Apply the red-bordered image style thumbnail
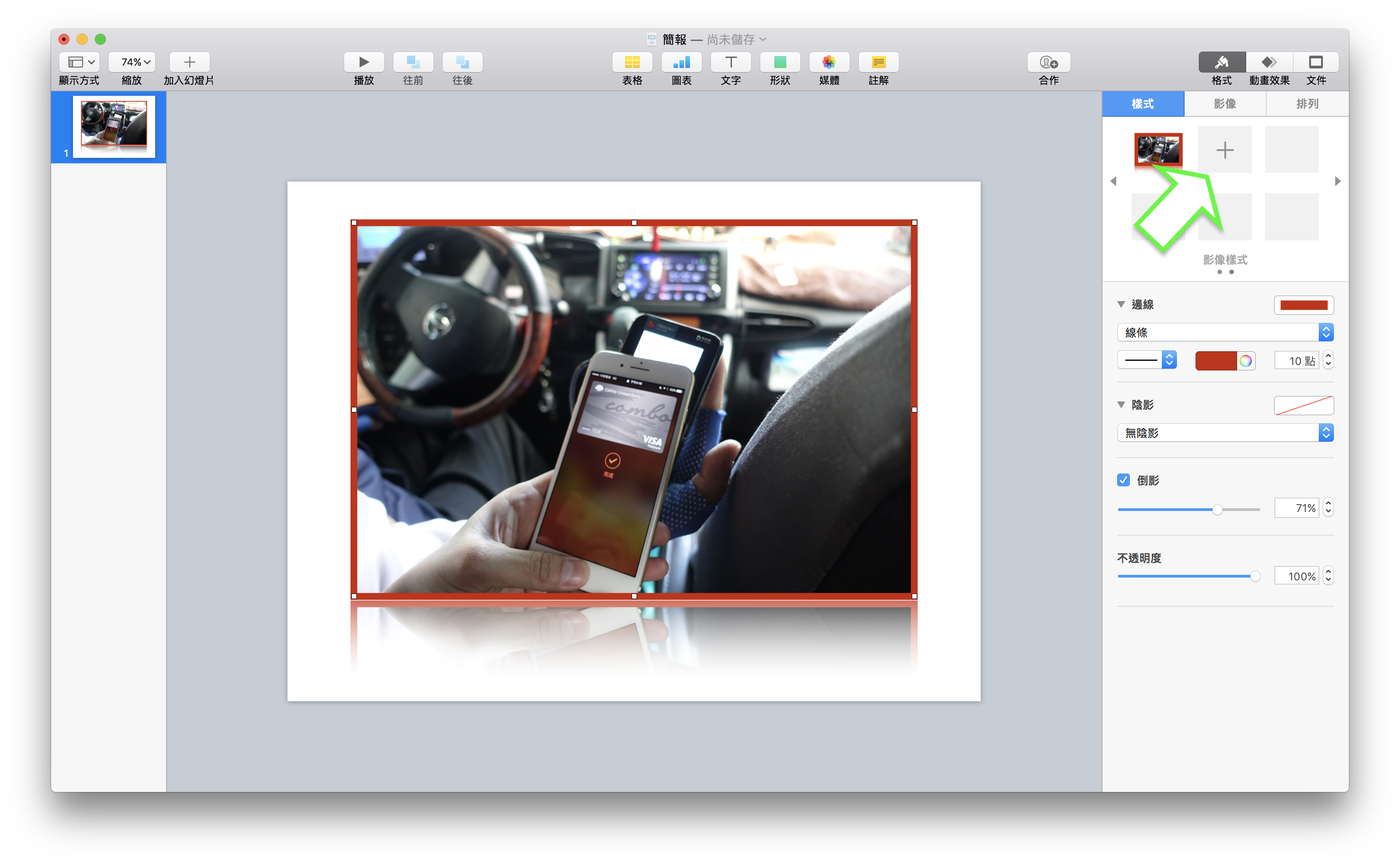Image resolution: width=1400 pixels, height=865 pixels. click(1159, 149)
